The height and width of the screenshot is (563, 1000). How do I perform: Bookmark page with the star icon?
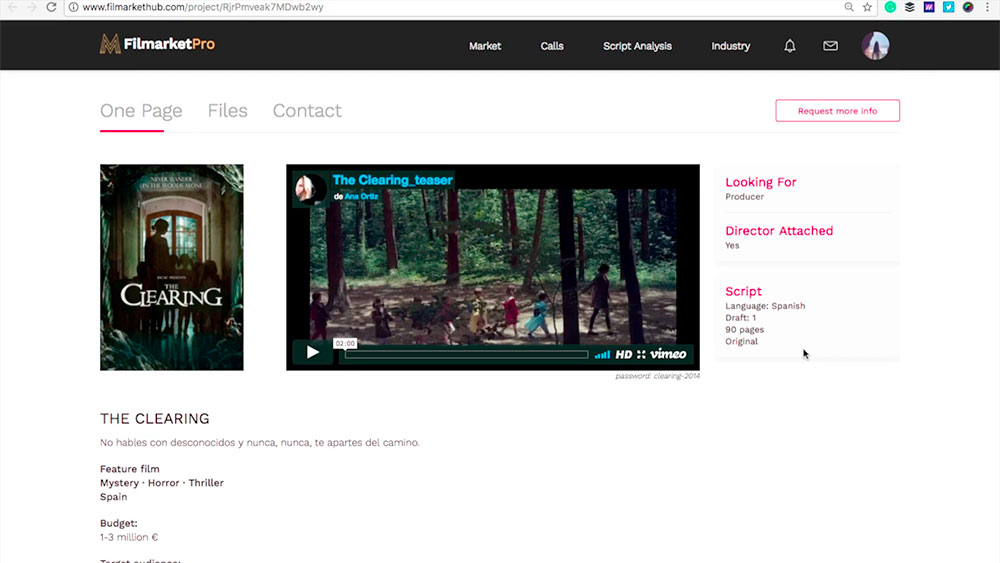coord(867,7)
